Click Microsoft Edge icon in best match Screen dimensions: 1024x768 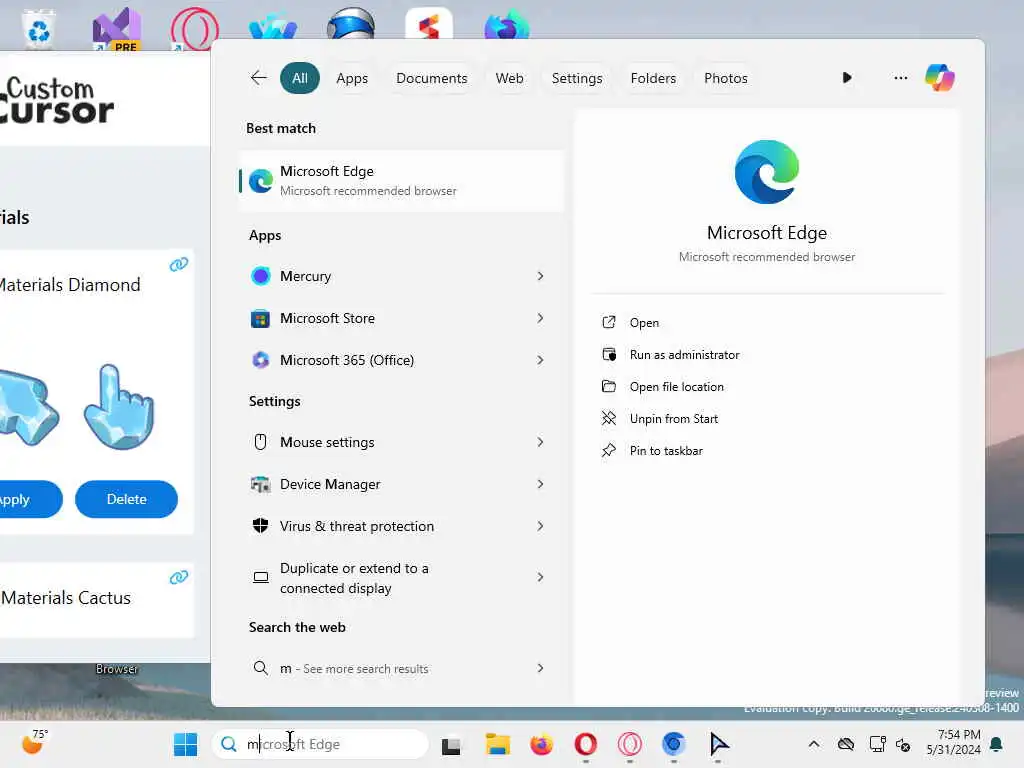coord(261,181)
